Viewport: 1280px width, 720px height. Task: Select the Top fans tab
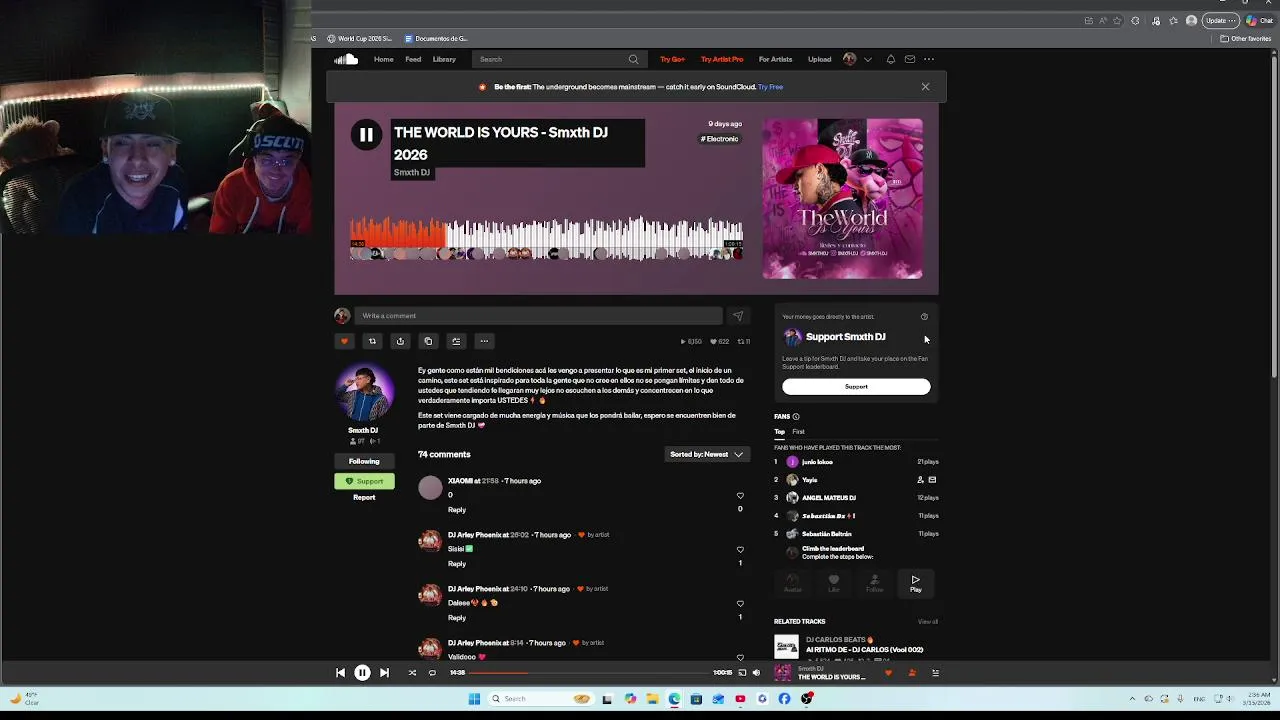779,432
